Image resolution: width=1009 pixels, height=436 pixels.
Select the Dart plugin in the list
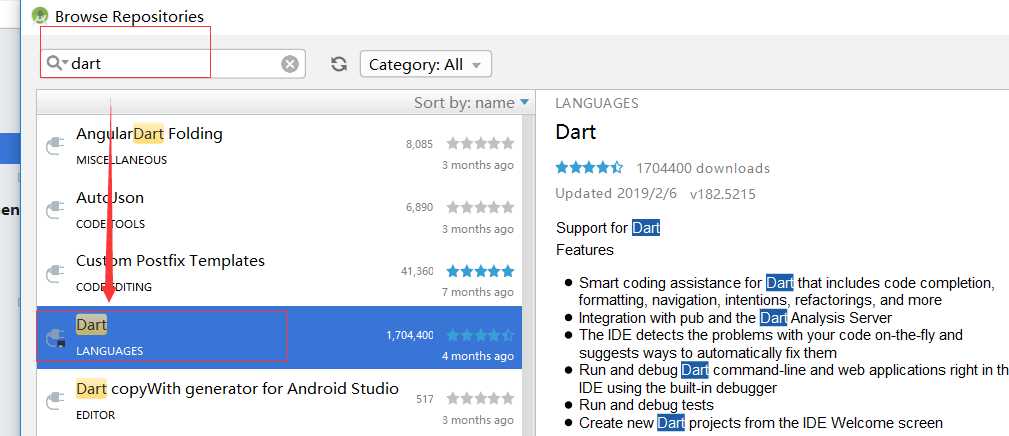(279, 337)
